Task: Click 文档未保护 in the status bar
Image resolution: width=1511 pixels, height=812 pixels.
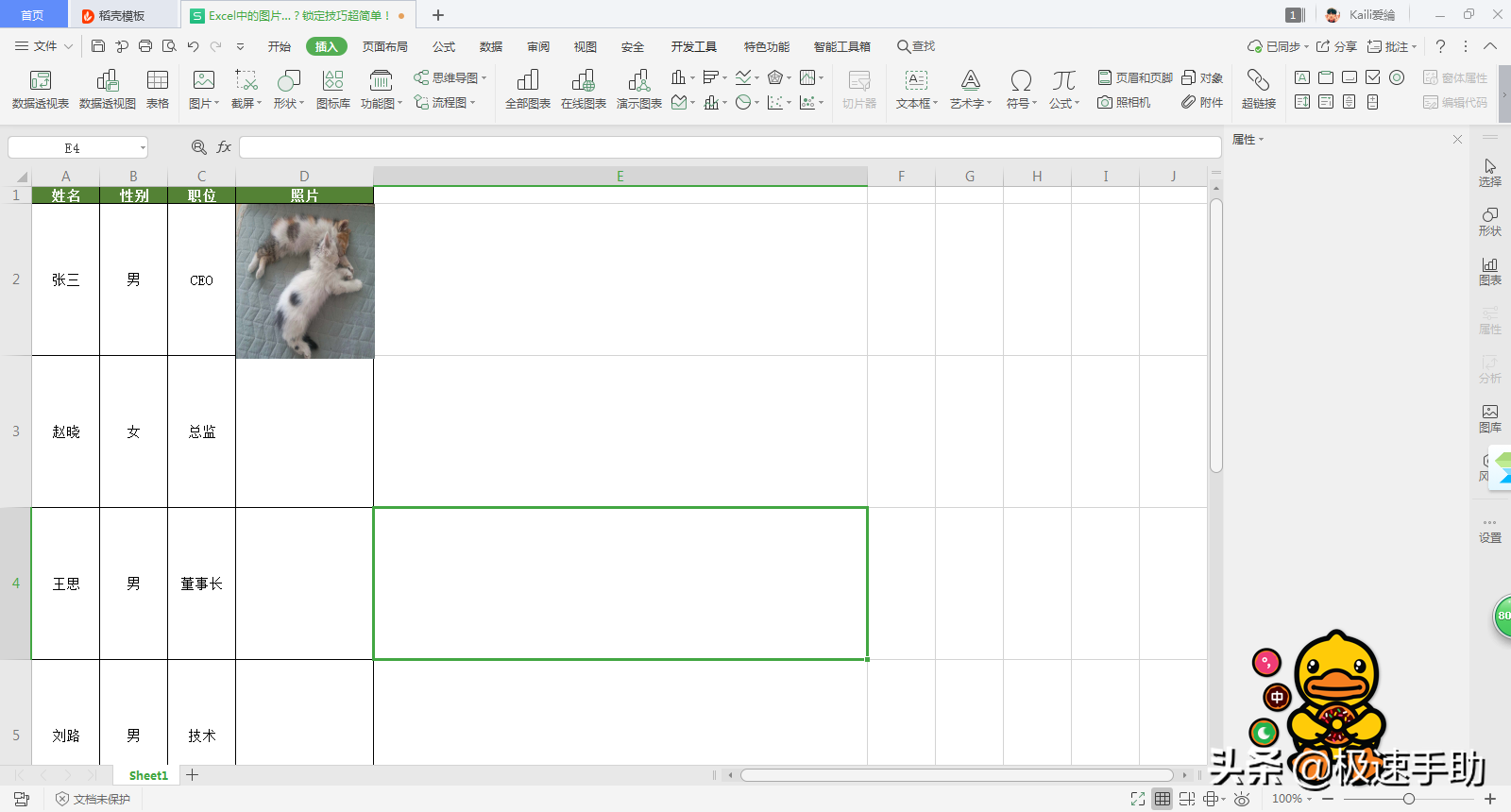Action: pos(93,799)
